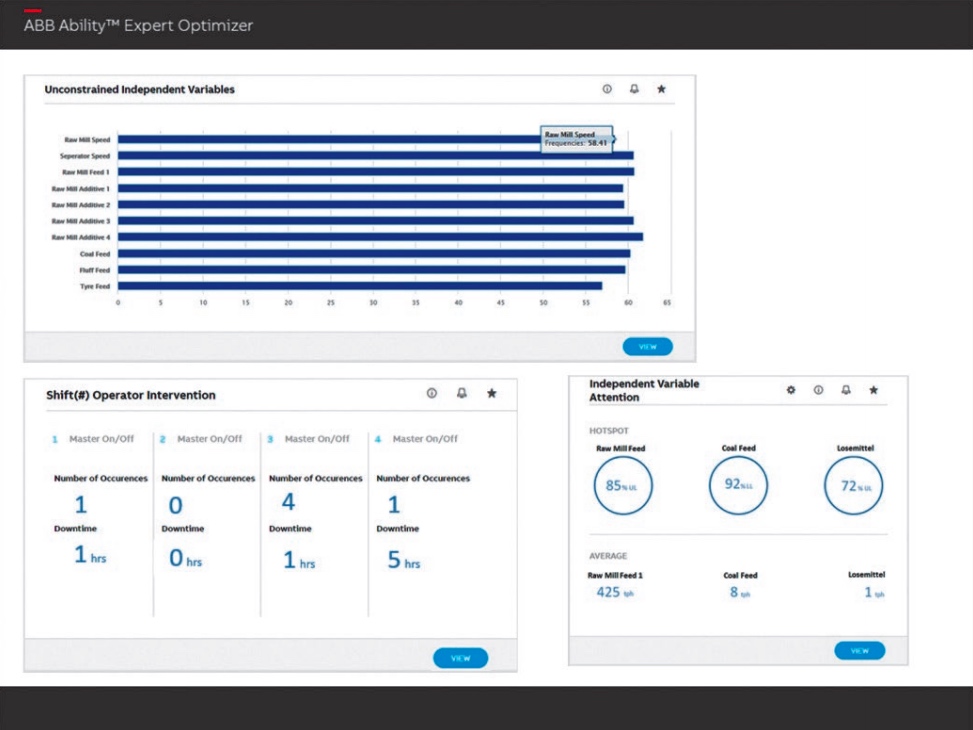Click the Coal Feed 92% hotspot gauge
The height and width of the screenshot is (730, 973).
pyautogui.click(x=738, y=485)
